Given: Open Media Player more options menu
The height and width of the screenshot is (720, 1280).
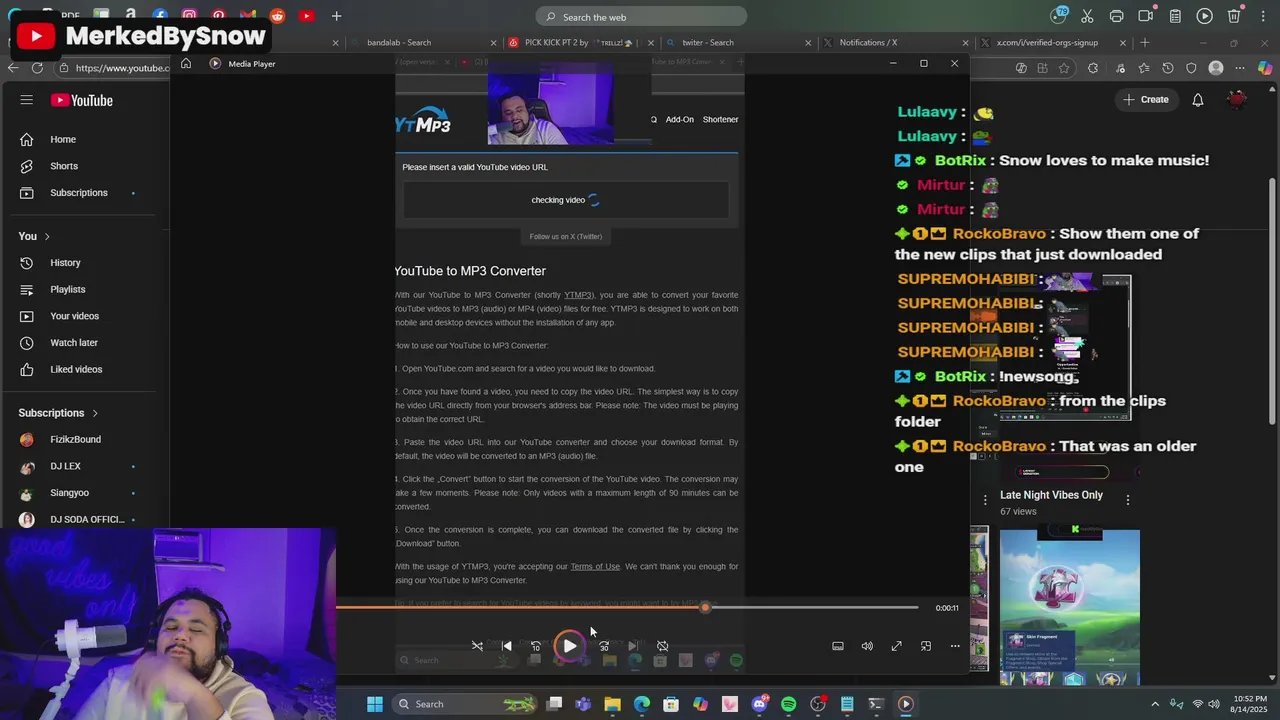Looking at the screenshot, I should [x=955, y=646].
